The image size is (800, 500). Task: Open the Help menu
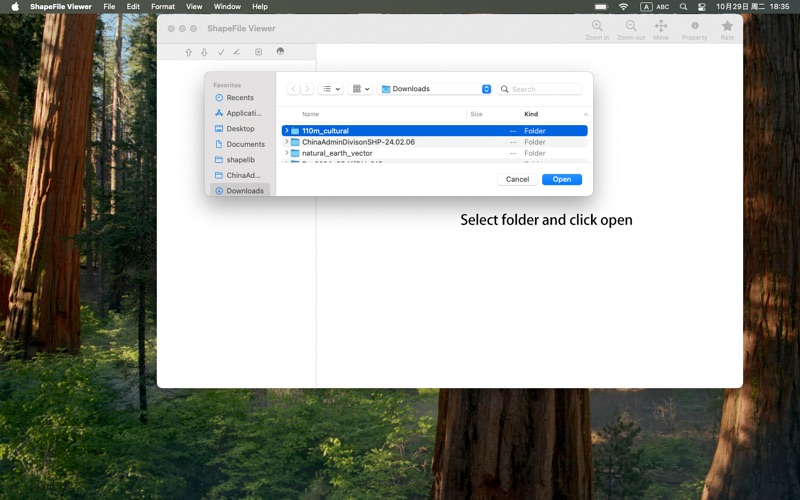point(260,7)
